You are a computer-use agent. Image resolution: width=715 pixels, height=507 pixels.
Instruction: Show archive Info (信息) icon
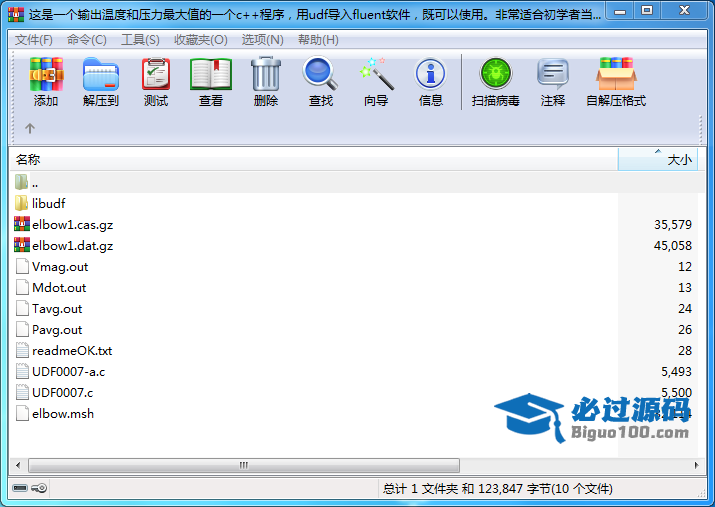[x=430, y=73]
